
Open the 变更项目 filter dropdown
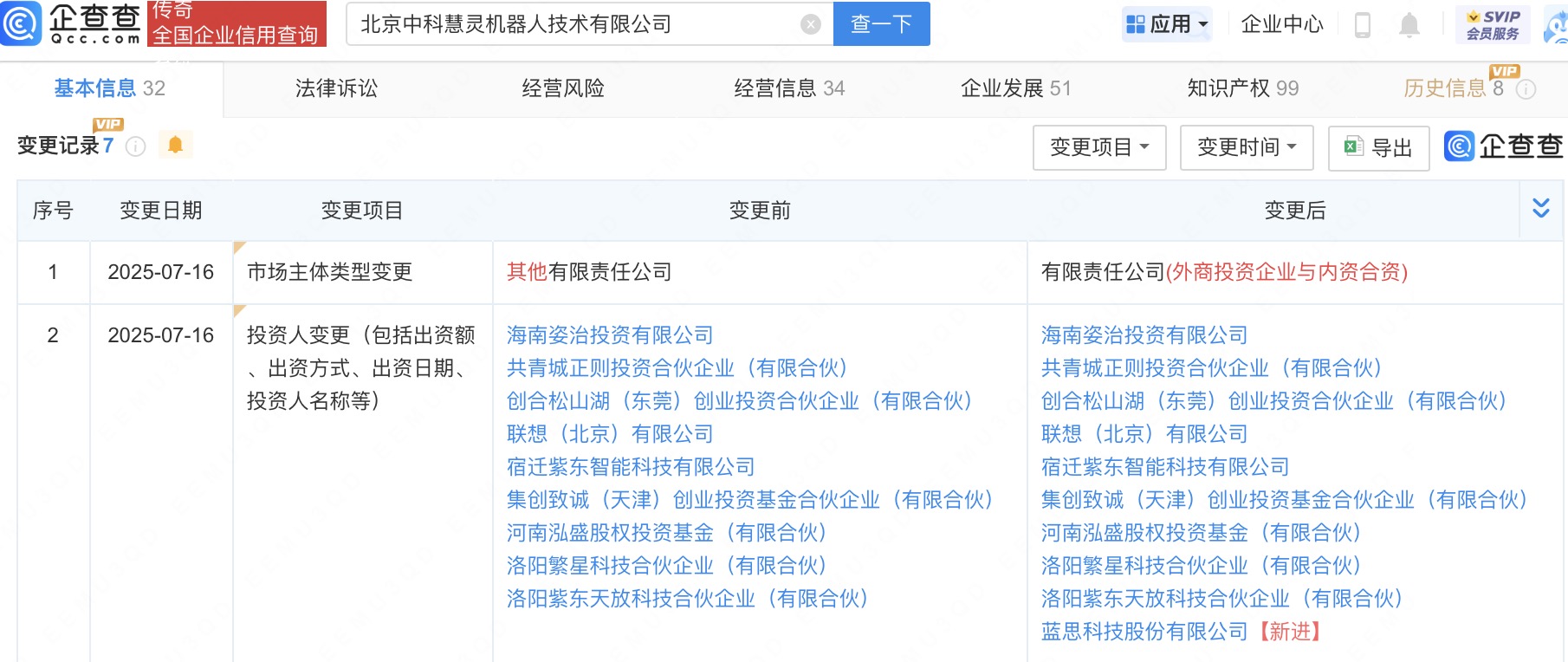(x=1099, y=147)
